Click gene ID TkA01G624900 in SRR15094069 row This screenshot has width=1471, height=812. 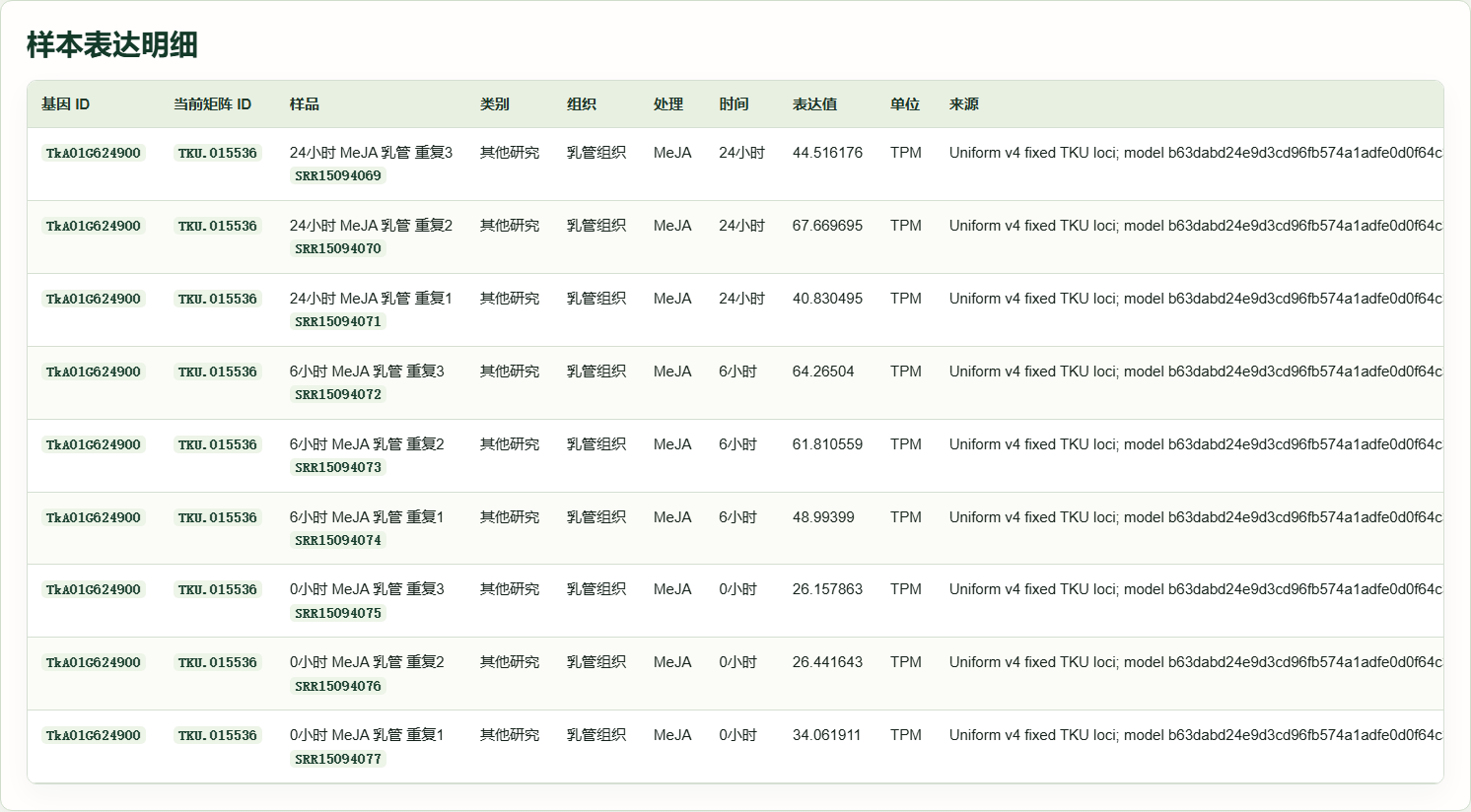point(94,153)
